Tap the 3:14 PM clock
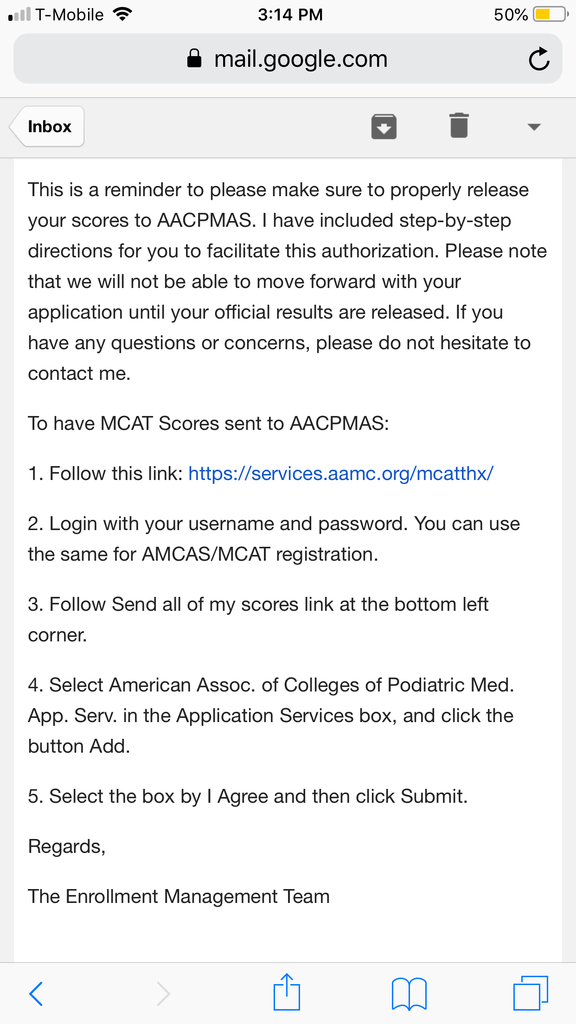Screen dimensions: 576x1024 coord(290,14)
